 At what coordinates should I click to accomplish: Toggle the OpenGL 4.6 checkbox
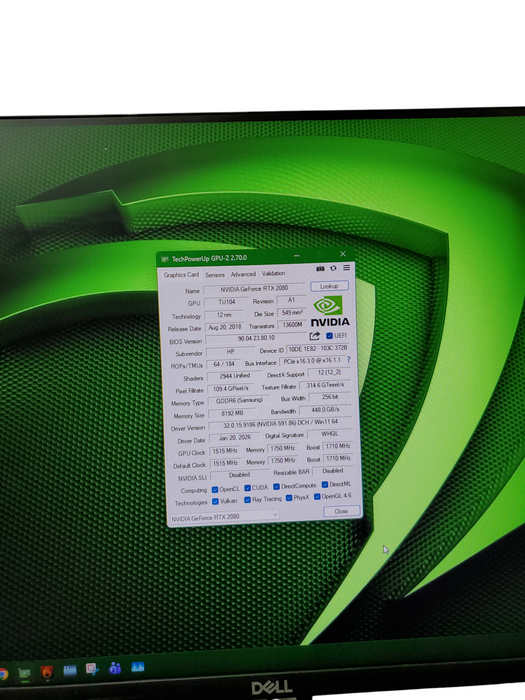click(x=317, y=496)
